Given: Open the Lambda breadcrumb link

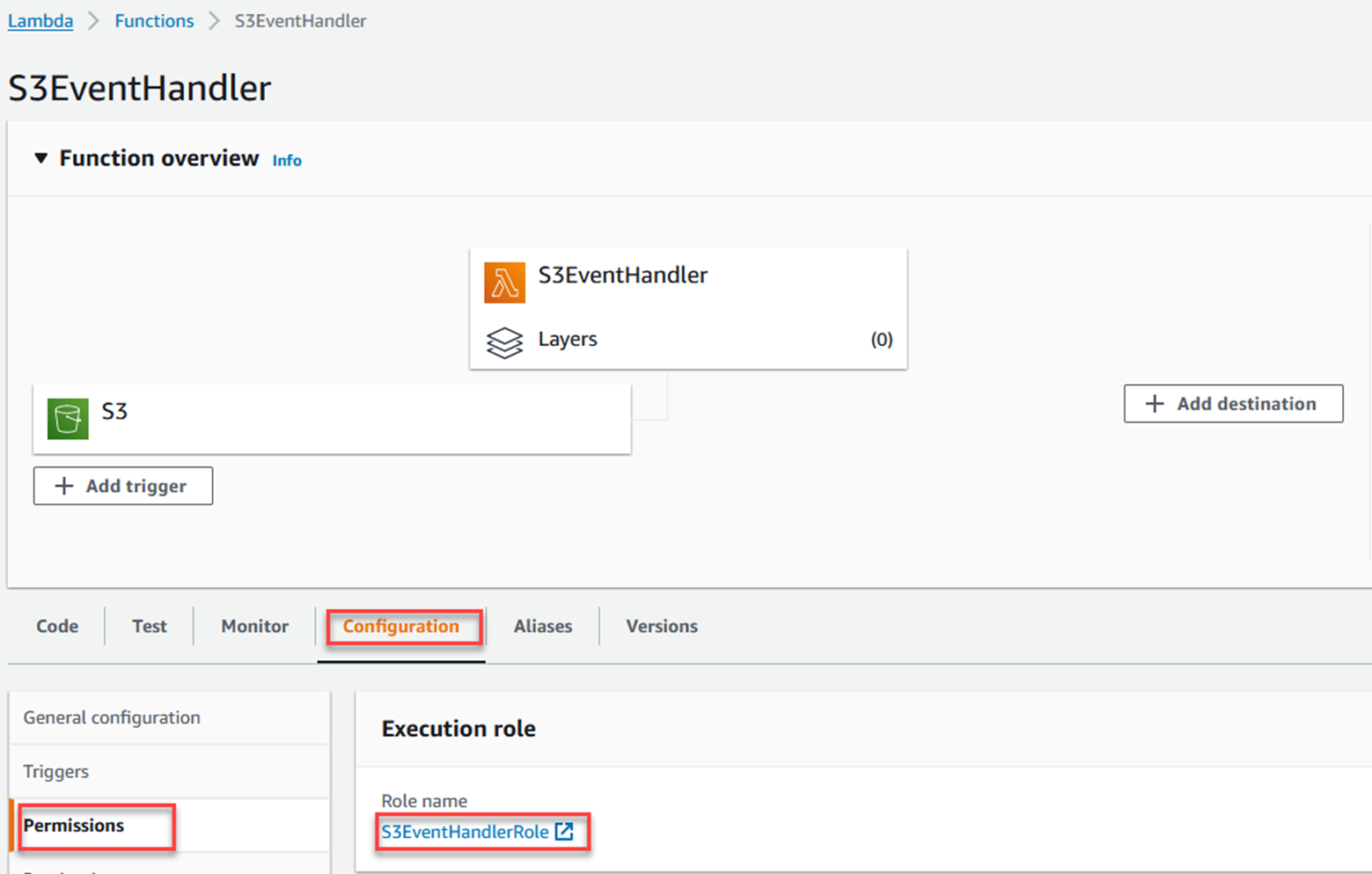Looking at the screenshot, I should point(40,21).
